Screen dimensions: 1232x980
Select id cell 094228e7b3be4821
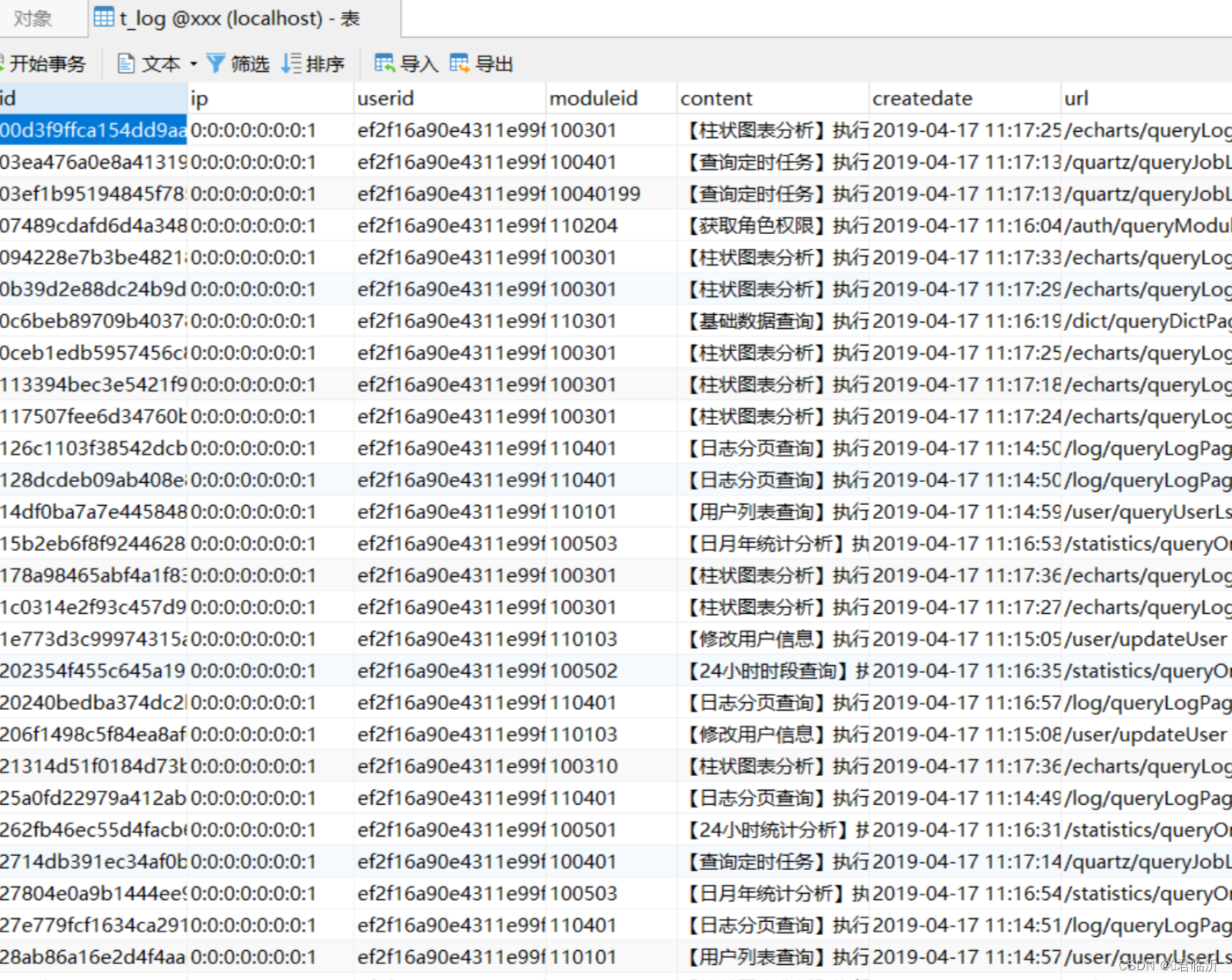[x=93, y=258]
